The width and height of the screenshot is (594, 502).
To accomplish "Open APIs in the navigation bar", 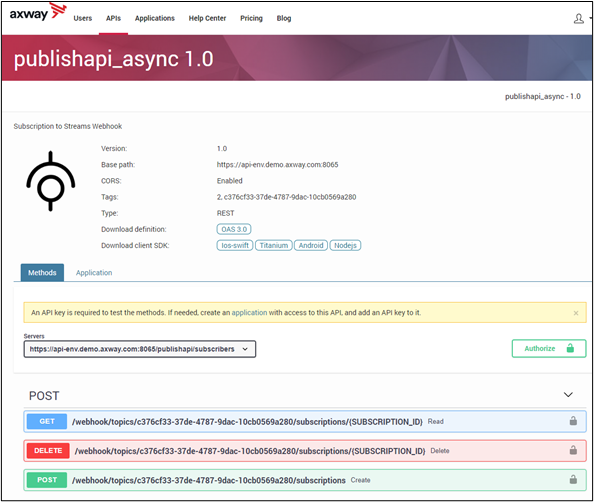I will pyautogui.click(x=113, y=18).
